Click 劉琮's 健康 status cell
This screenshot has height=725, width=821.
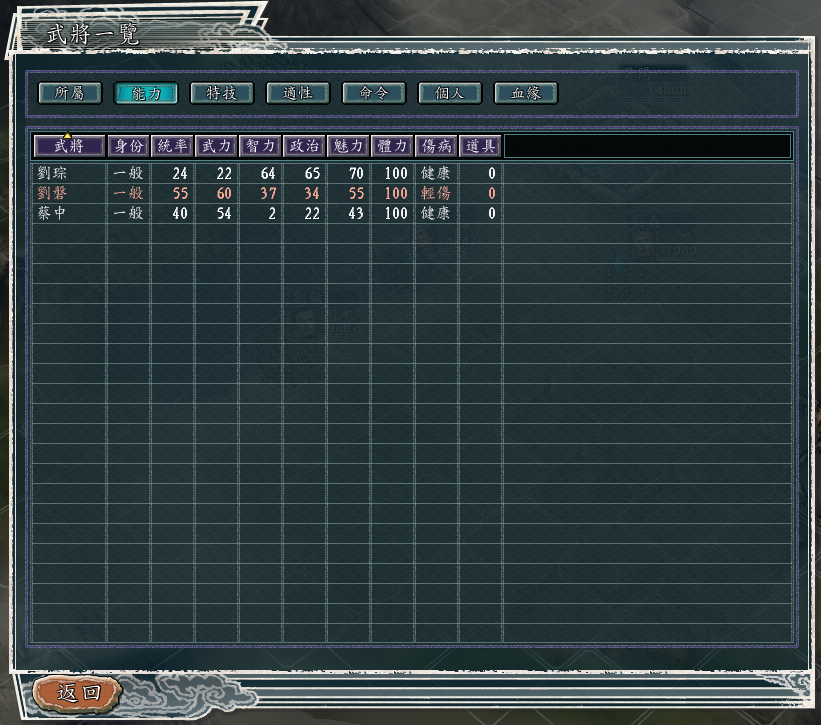click(x=436, y=173)
